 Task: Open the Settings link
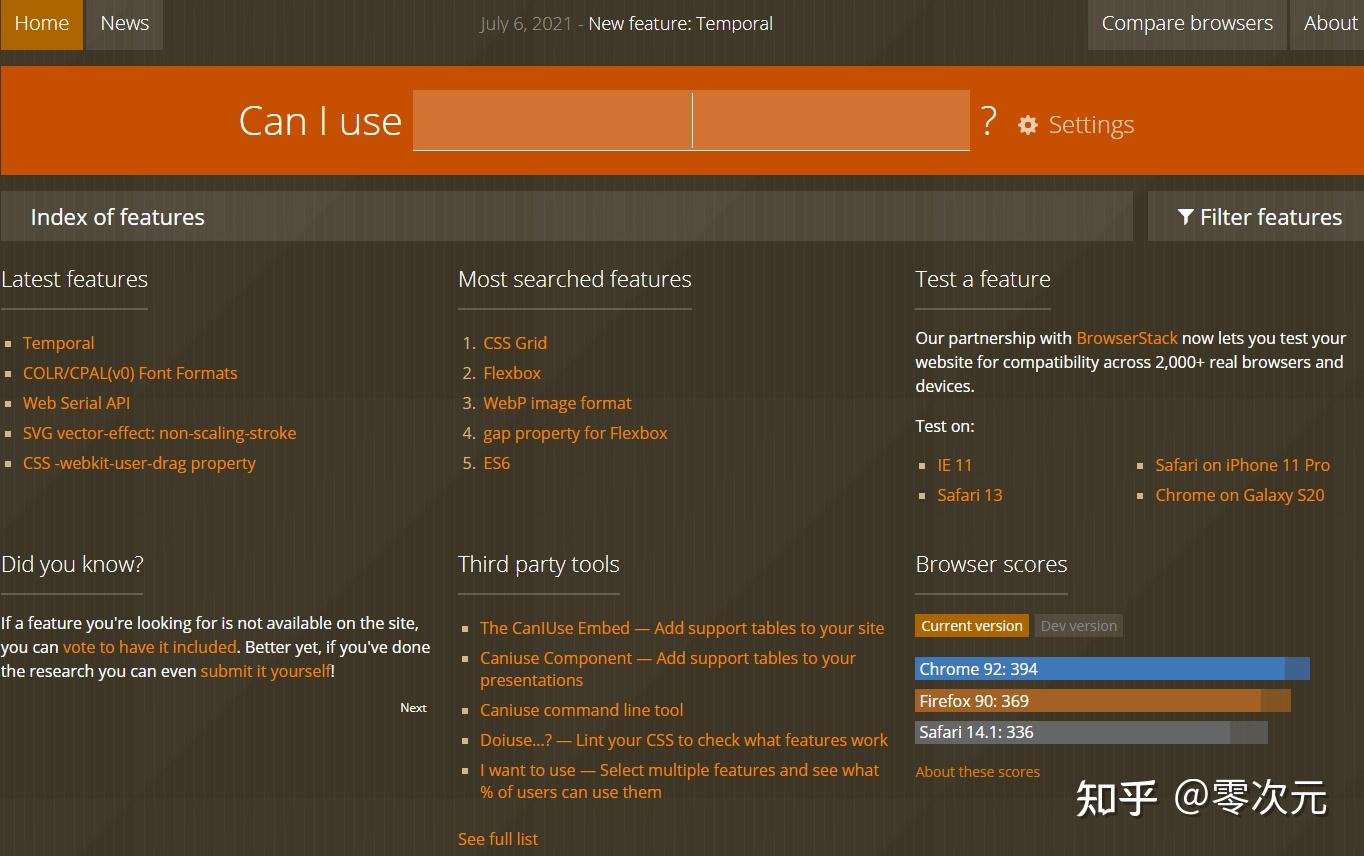(x=1090, y=125)
